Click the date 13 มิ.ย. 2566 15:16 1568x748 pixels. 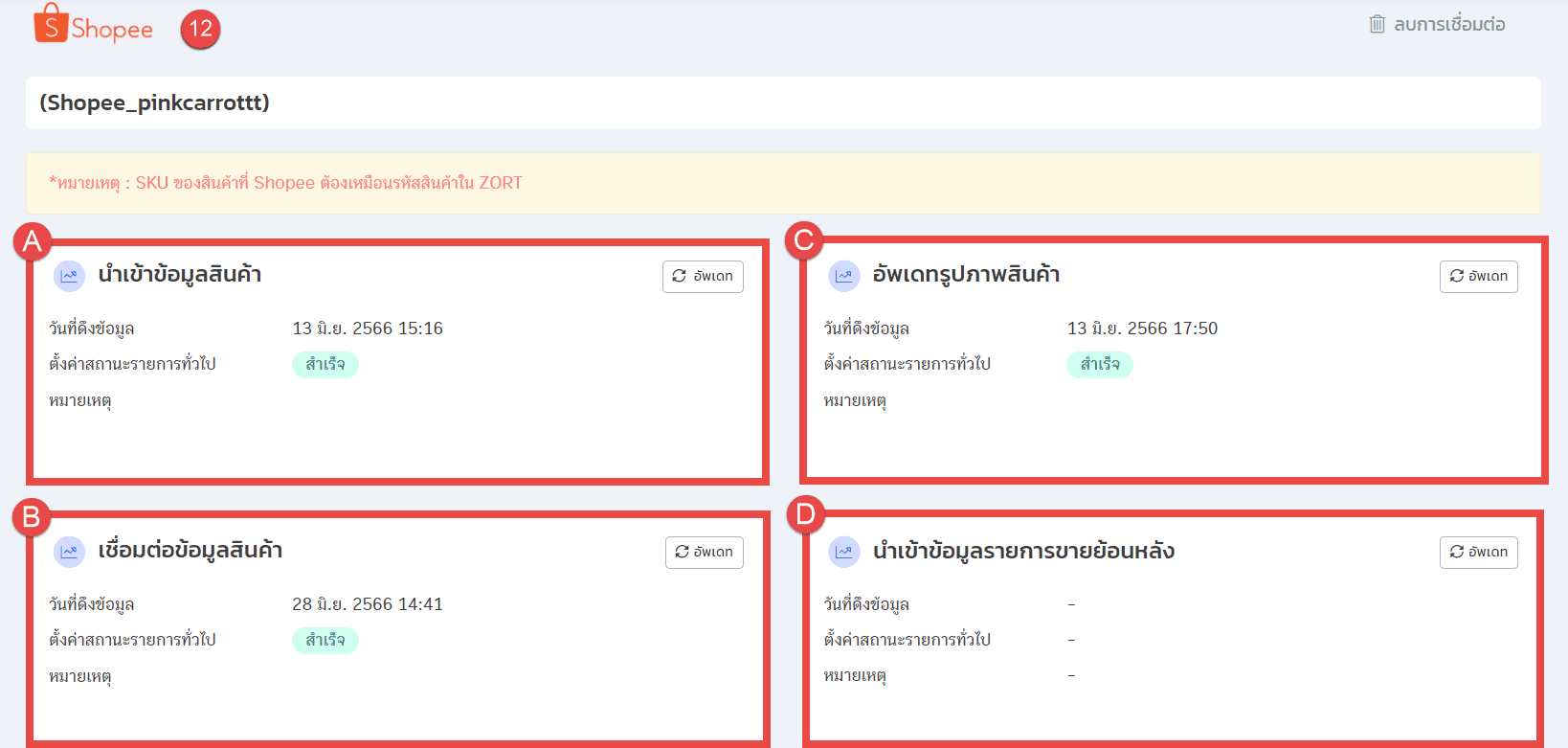(x=368, y=329)
